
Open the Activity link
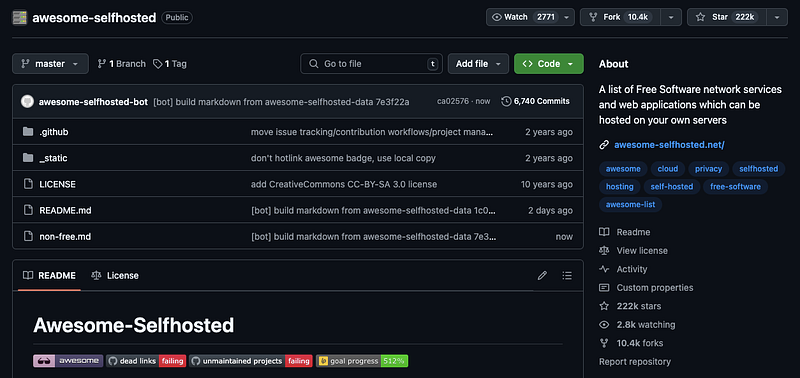pos(623,269)
